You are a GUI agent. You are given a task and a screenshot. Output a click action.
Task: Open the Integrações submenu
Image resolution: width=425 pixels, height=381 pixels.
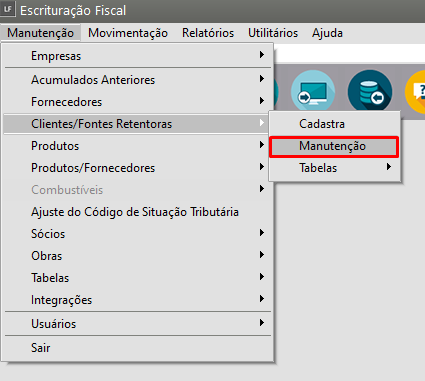click(138, 300)
